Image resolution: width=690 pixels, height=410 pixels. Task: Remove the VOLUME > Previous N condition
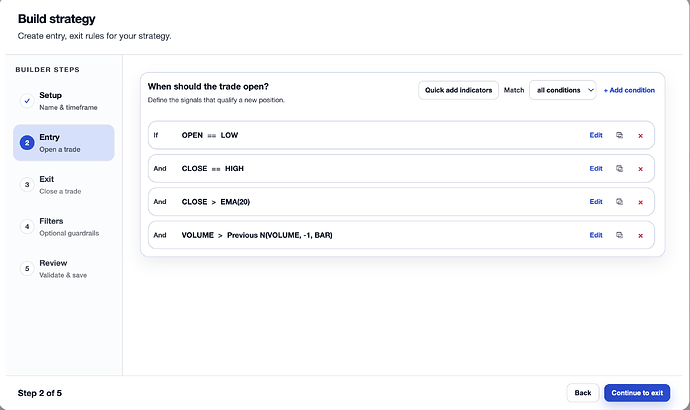pyautogui.click(x=641, y=236)
